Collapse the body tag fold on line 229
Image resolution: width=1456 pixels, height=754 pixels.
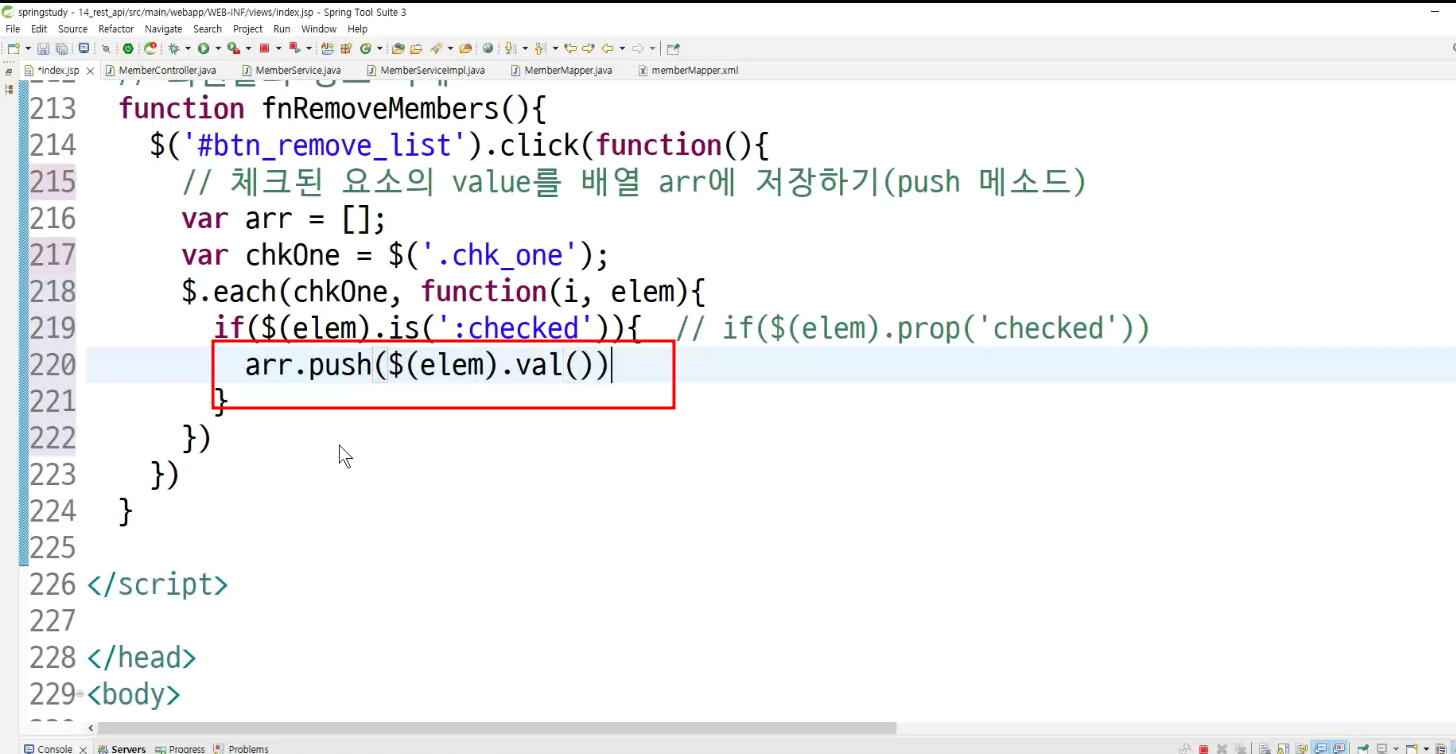pyautogui.click(x=79, y=694)
